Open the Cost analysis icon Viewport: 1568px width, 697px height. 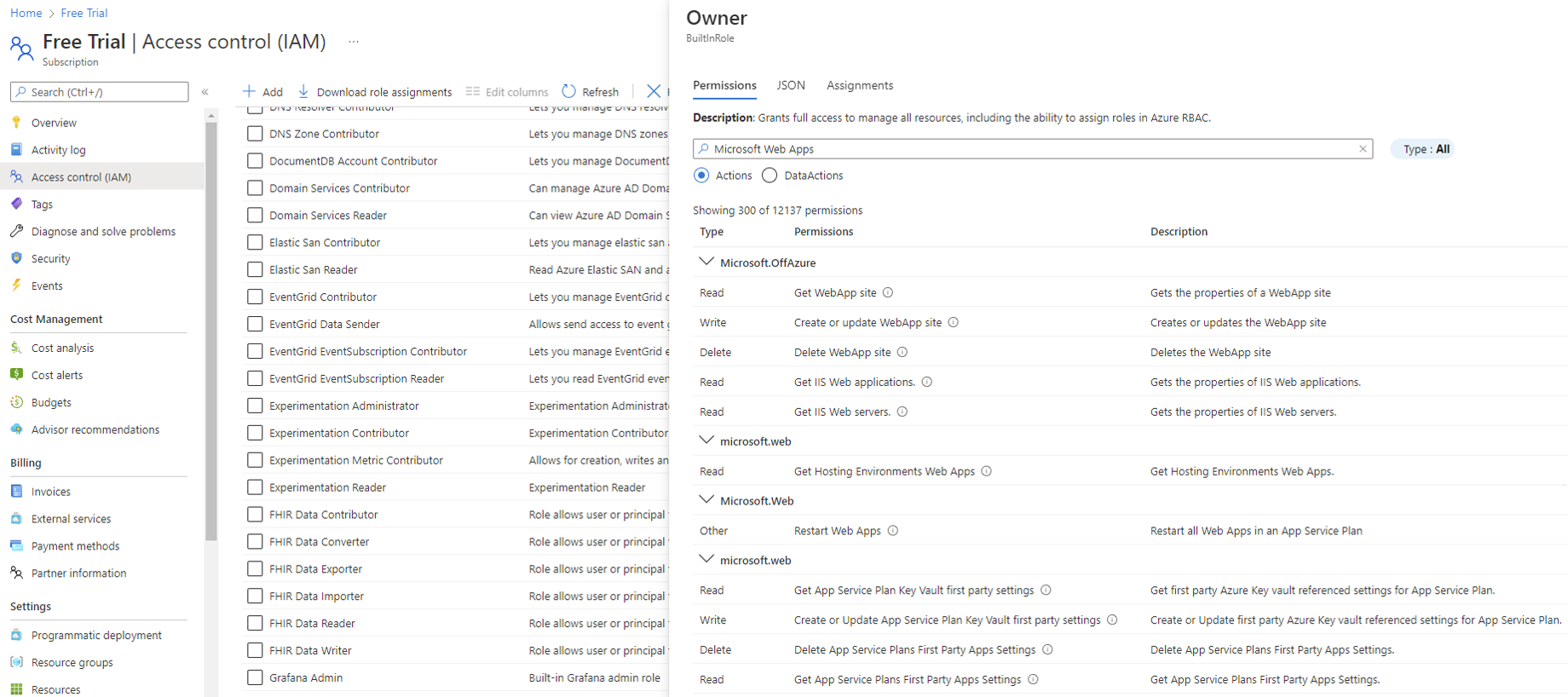point(16,348)
